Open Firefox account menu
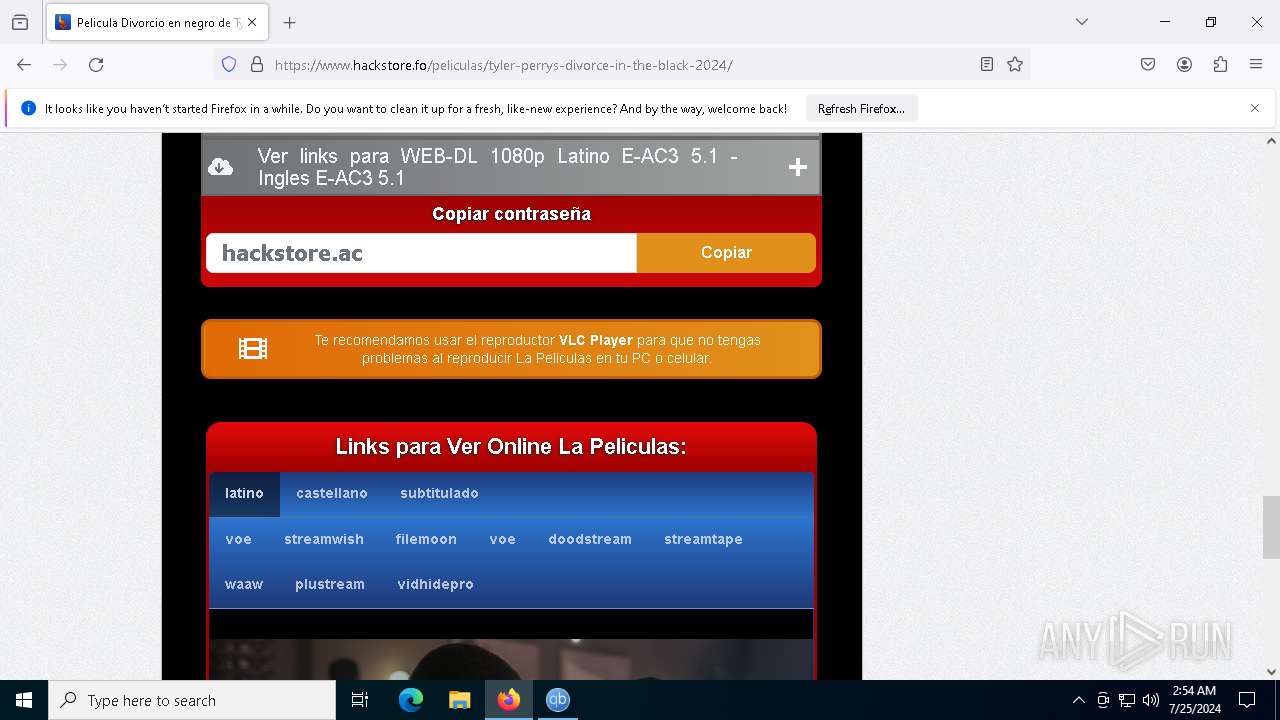The height and width of the screenshot is (720, 1280). click(1184, 65)
